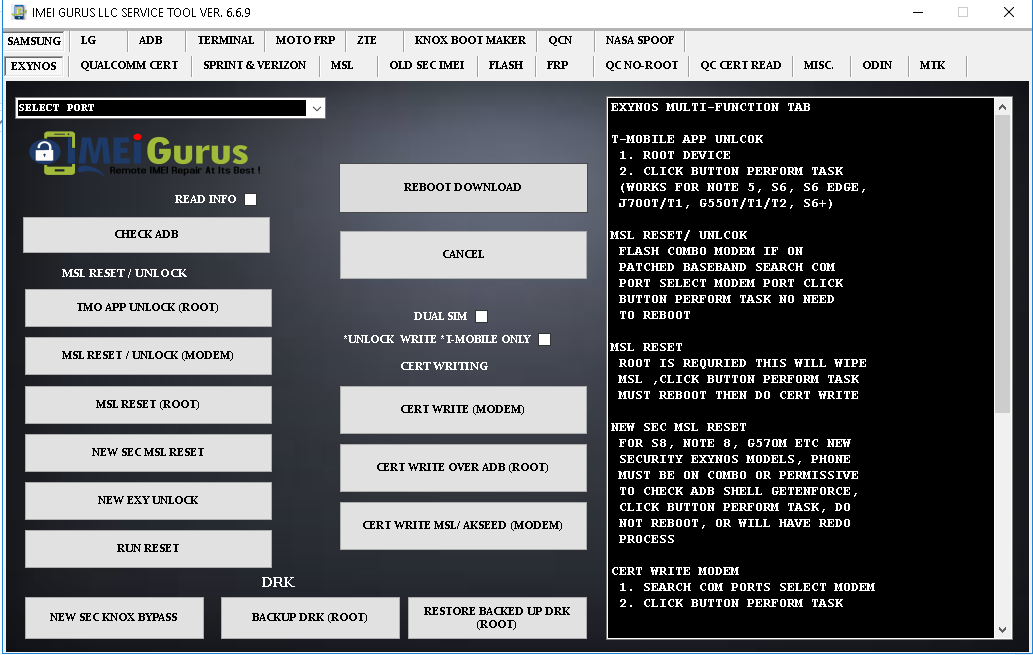The image size is (1033, 655).
Task: Minimize the IMEI Gurus window
Action: 918,12
